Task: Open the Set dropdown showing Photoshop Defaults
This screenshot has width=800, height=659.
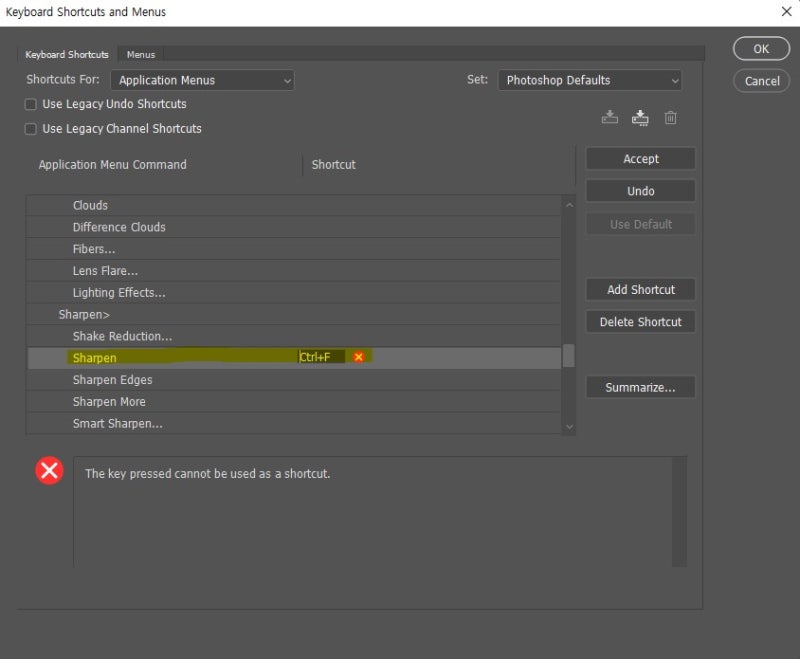Action: pyautogui.click(x=590, y=80)
